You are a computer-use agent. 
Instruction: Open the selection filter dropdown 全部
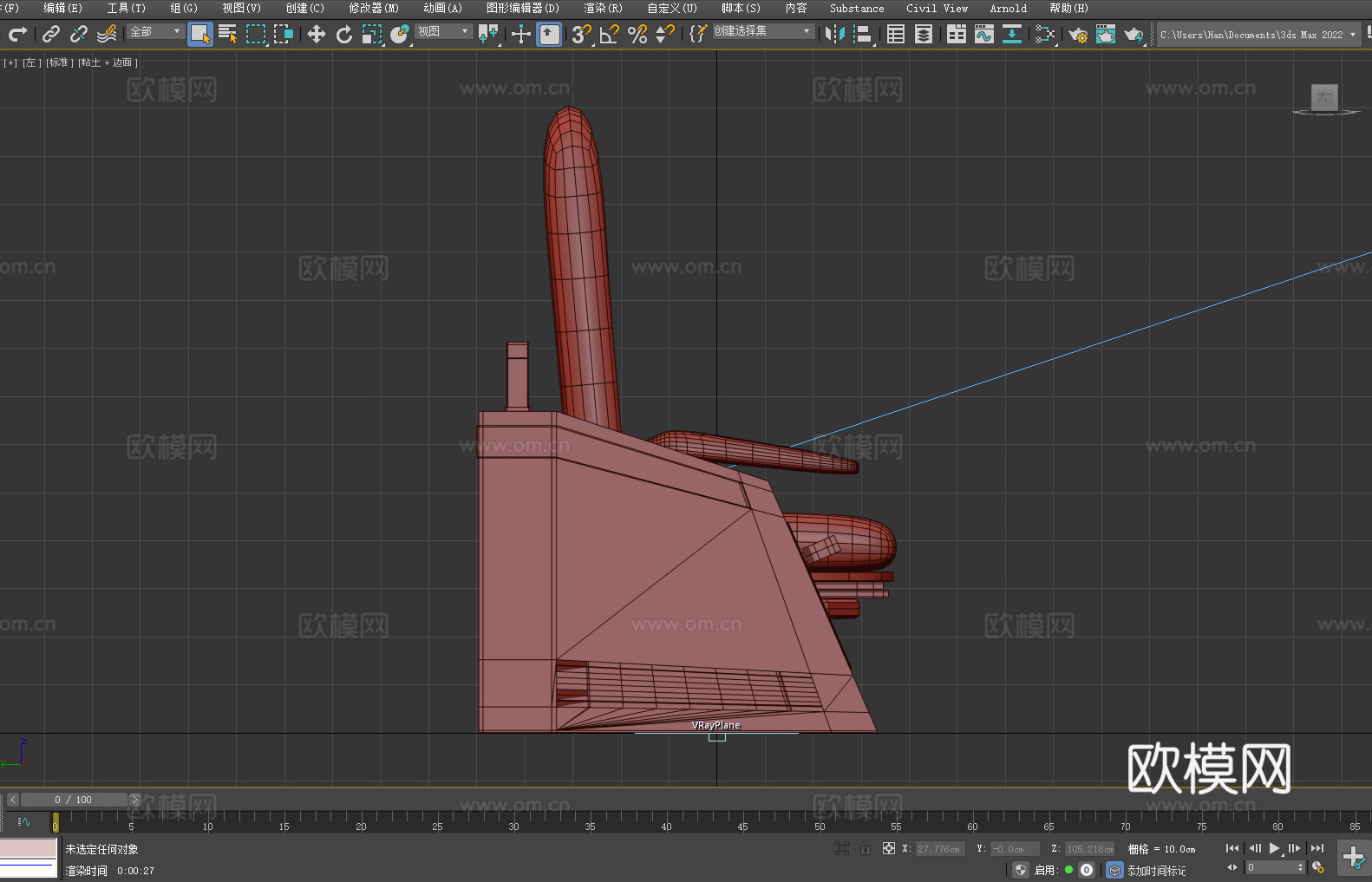(155, 31)
